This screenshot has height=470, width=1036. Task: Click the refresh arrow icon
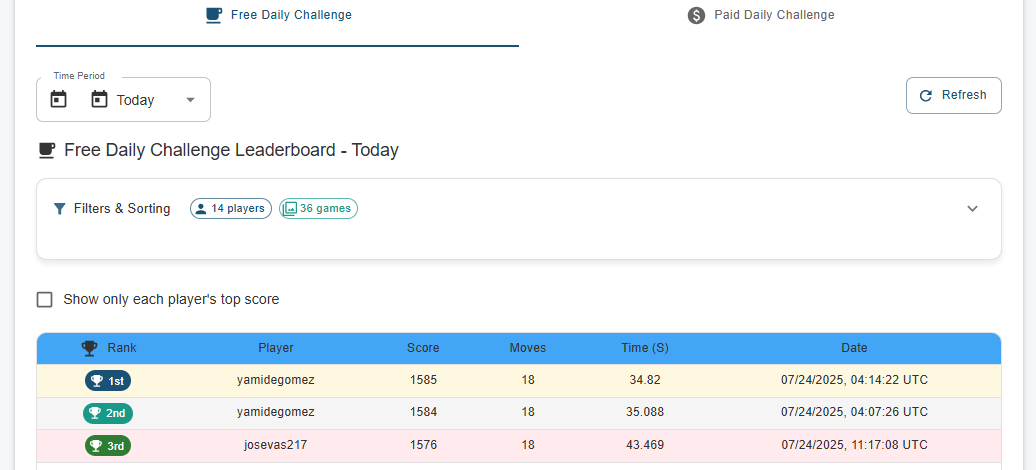coord(926,96)
